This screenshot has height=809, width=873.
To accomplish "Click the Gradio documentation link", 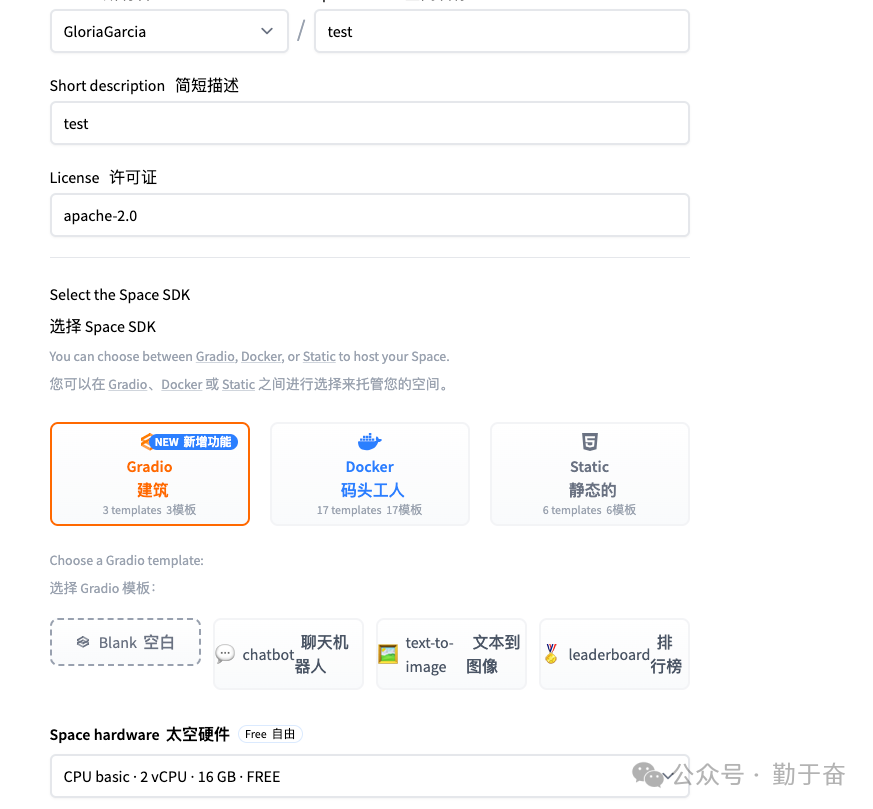I will [215, 356].
